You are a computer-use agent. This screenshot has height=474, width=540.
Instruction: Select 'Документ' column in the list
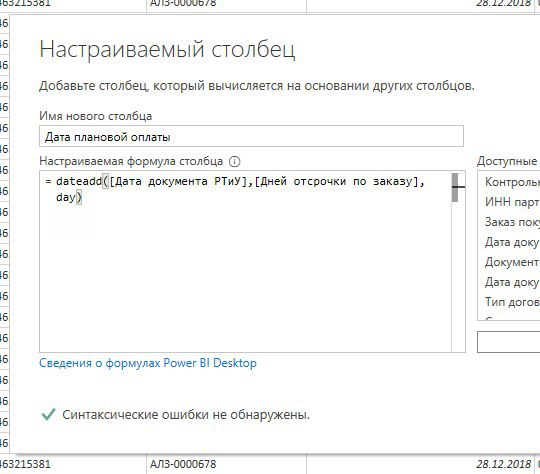[x=512, y=262]
